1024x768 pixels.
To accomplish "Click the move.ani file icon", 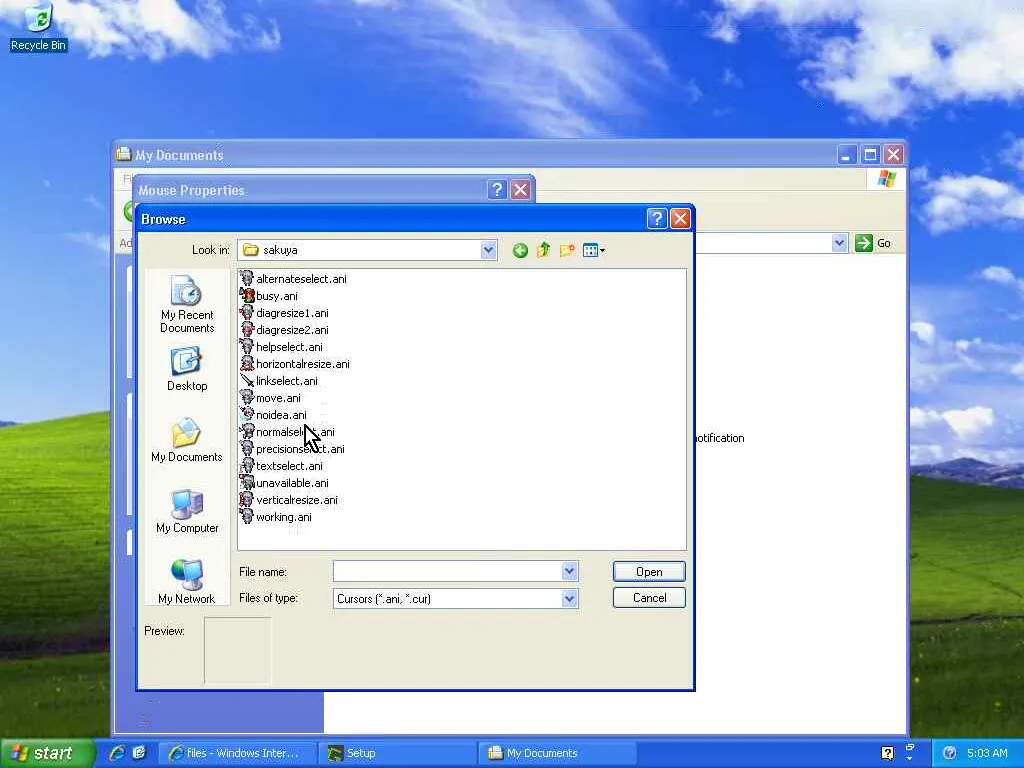I will click(x=247, y=398).
